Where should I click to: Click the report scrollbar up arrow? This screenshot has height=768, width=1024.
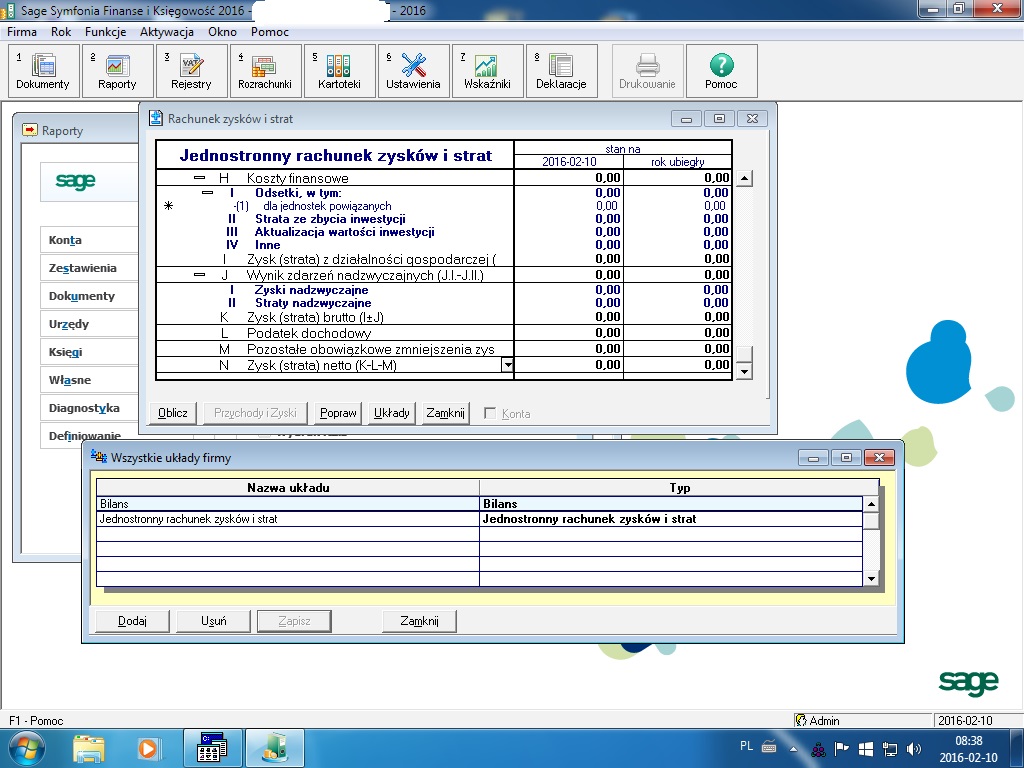tap(744, 178)
